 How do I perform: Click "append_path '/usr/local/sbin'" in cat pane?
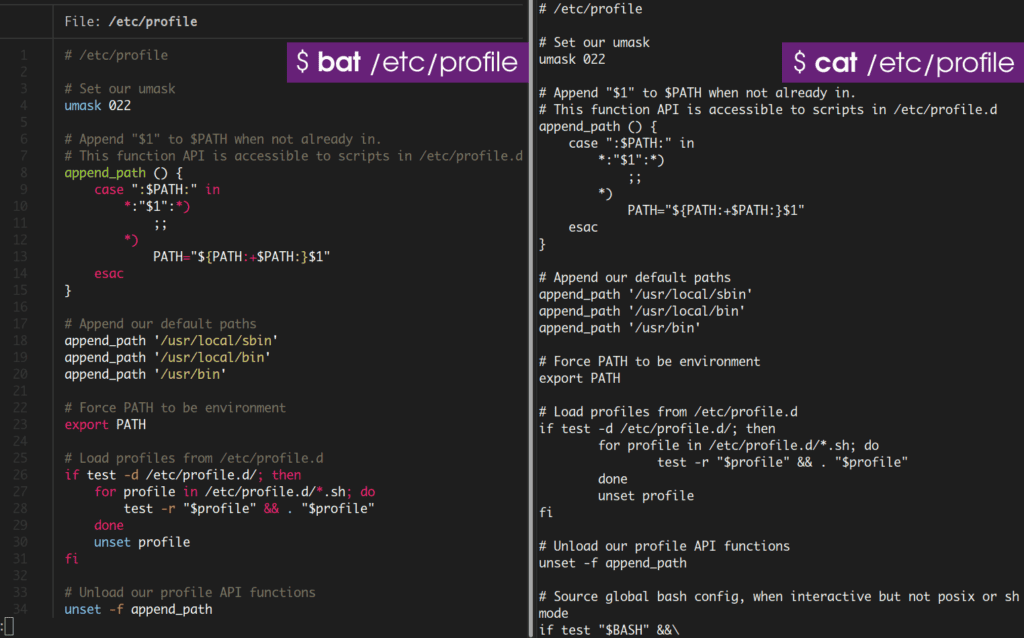646,295
